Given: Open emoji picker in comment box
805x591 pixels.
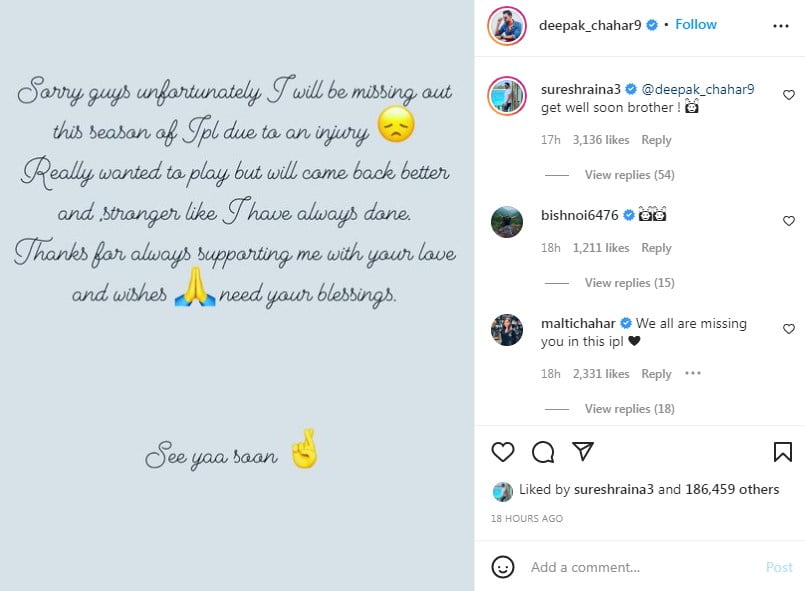Looking at the screenshot, I should click(503, 567).
